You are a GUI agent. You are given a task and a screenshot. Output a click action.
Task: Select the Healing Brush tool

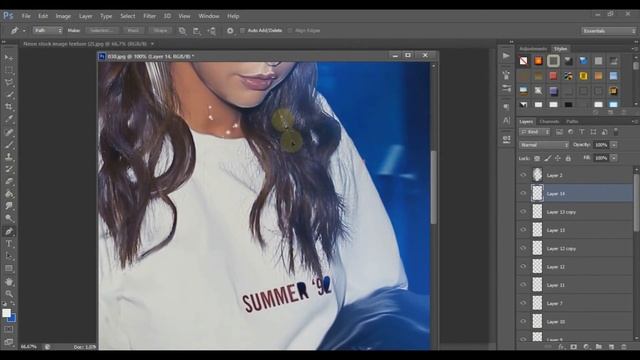pyautogui.click(x=9, y=132)
